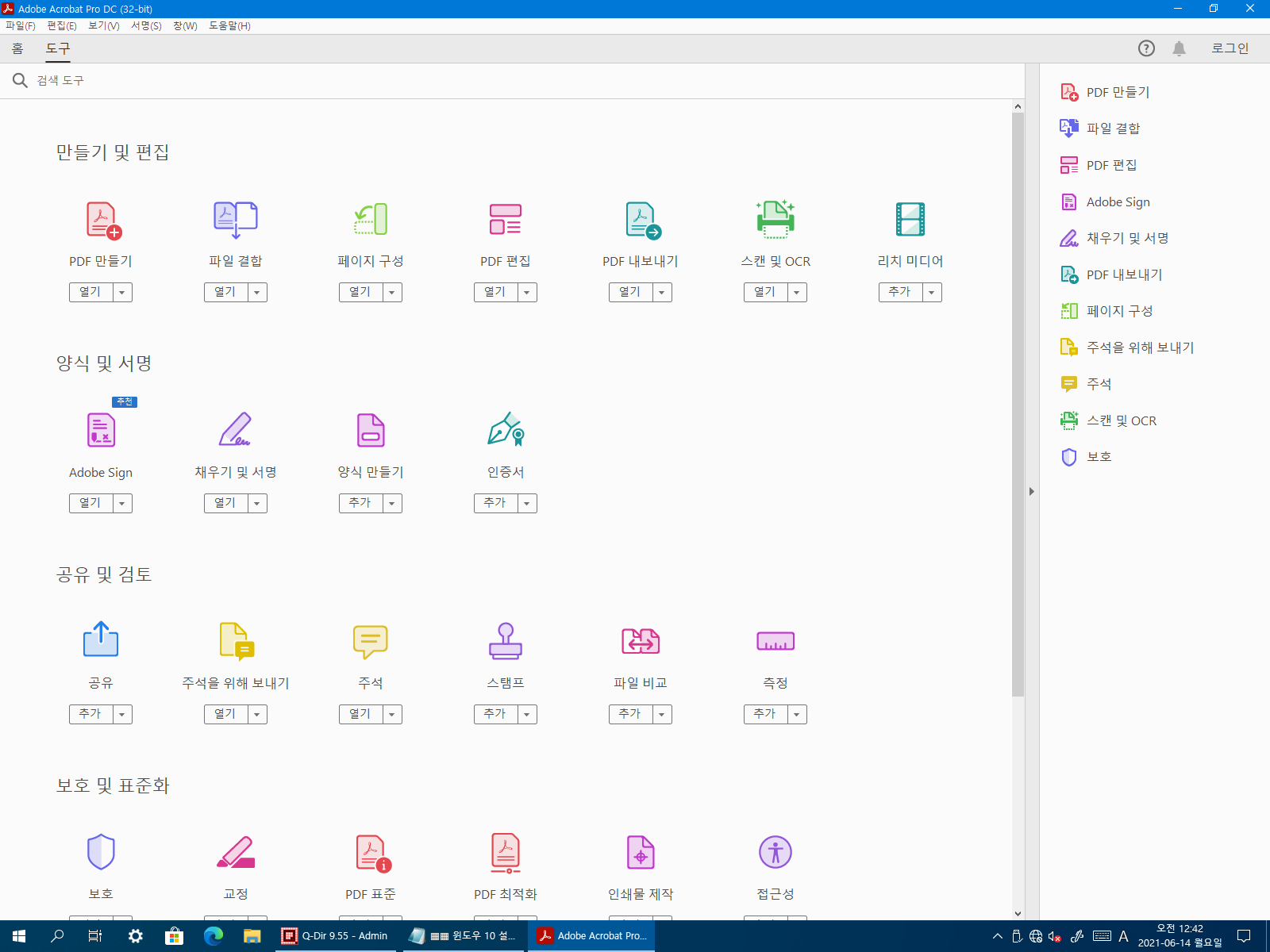
Task: Click 열기 button under PDF 내보내기
Action: click(630, 292)
